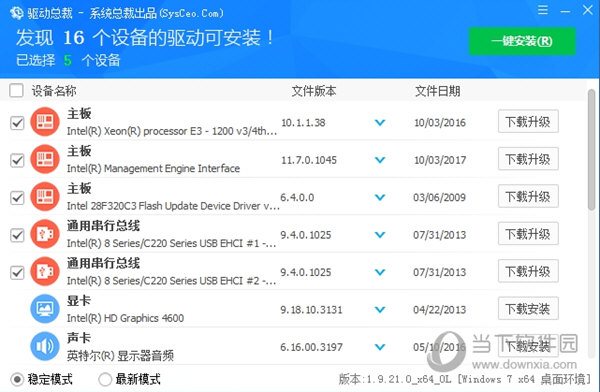This screenshot has width=600, height=392.
Task: Click 下载升级 for USB EHCI #1
Action: point(528,234)
